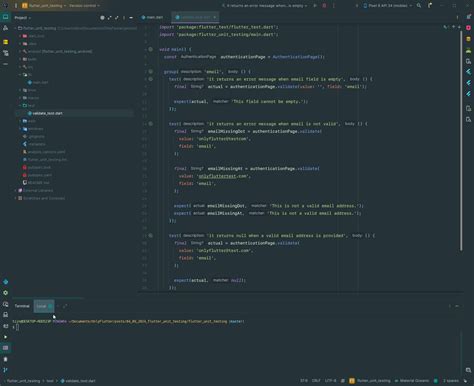Switch to the main.dart tab
This screenshot has width=474, height=386.
pyautogui.click(x=152, y=17)
